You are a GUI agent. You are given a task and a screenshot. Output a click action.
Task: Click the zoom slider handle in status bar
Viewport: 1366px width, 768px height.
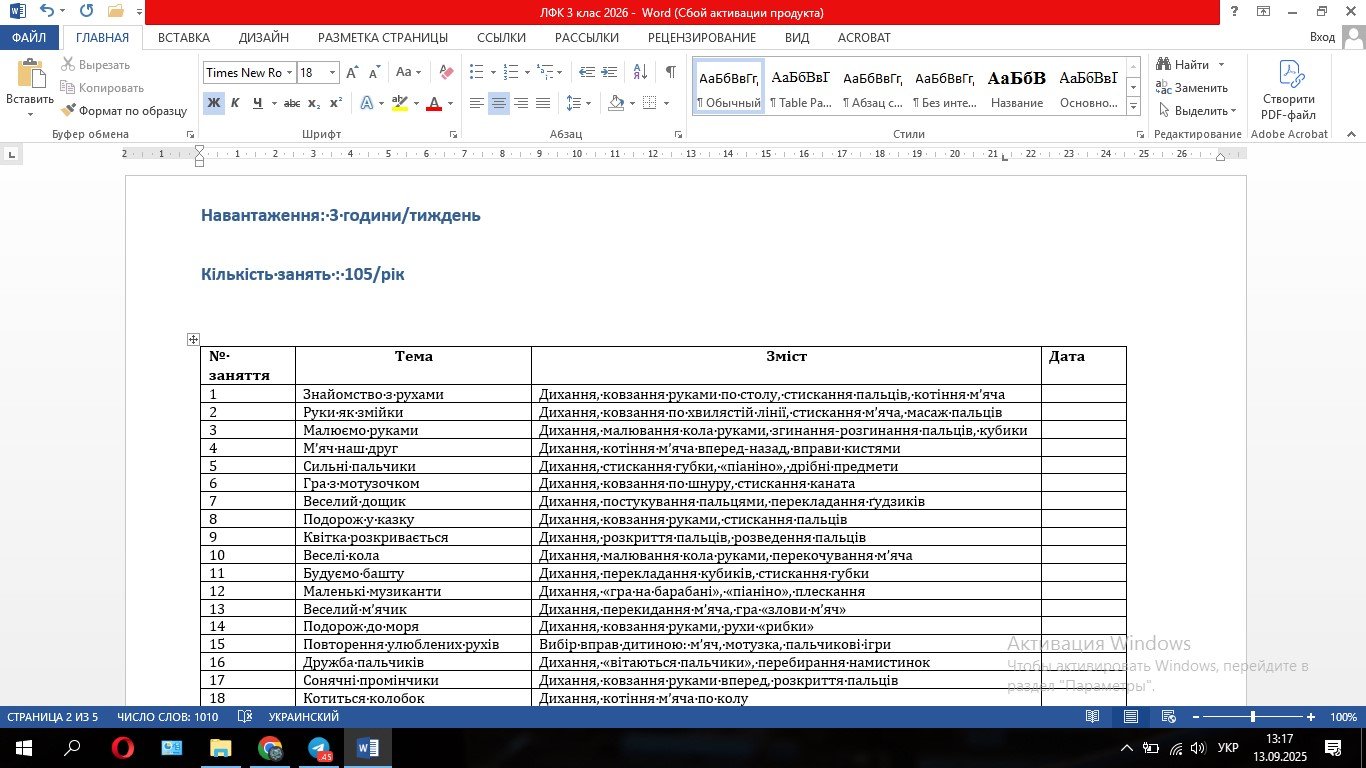1252,717
